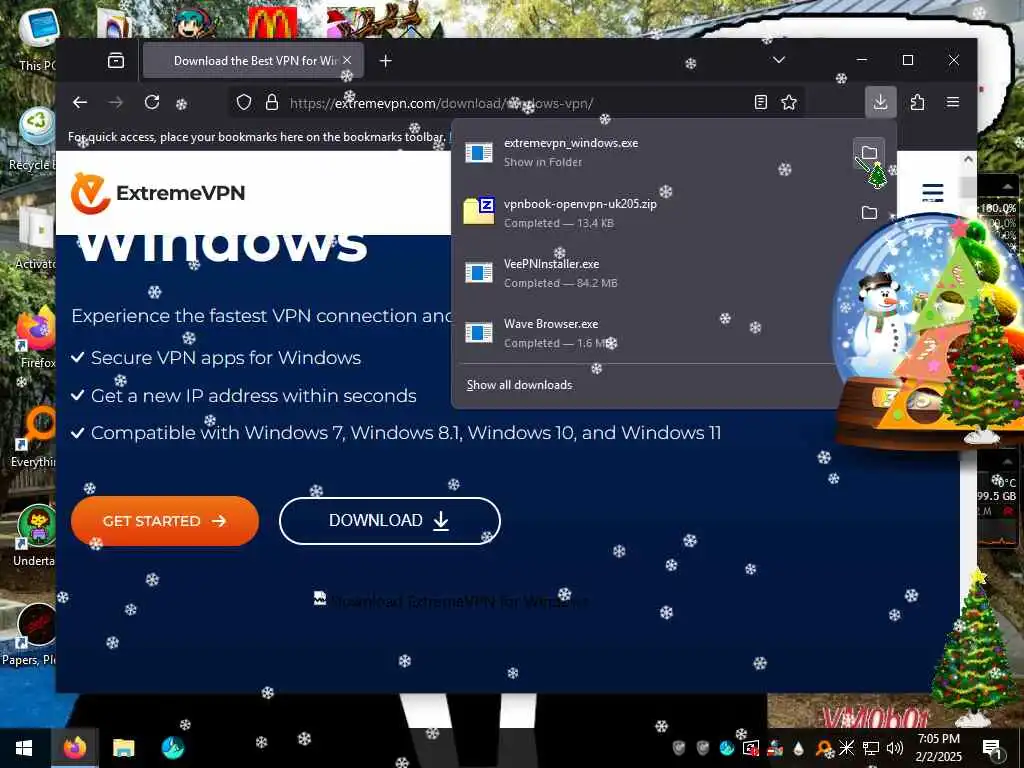Open the extensions puzzle icon
This screenshot has width=1024, height=768.
point(917,103)
